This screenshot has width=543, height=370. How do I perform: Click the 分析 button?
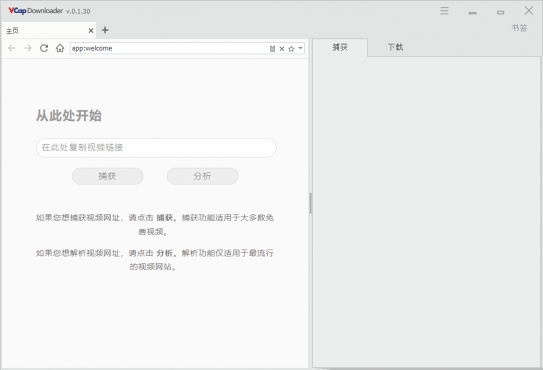pos(203,176)
